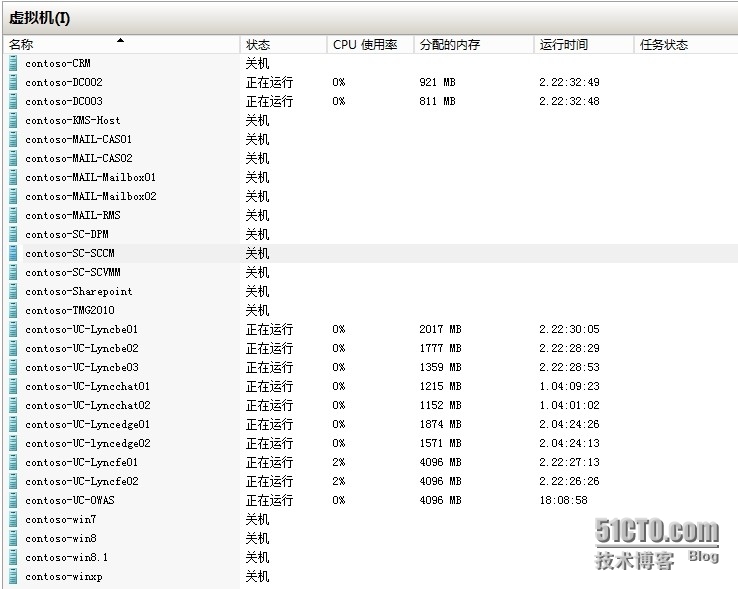The height and width of the screenshot is (589, 738).
Task: Select the contoso-CRM name text
Action: click(x=58, y=63)
